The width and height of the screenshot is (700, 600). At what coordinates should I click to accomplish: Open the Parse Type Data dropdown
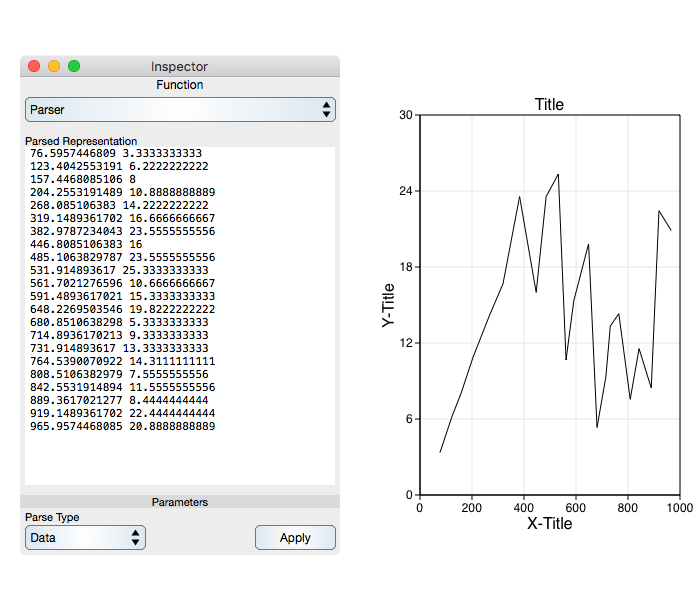(85, 538)
